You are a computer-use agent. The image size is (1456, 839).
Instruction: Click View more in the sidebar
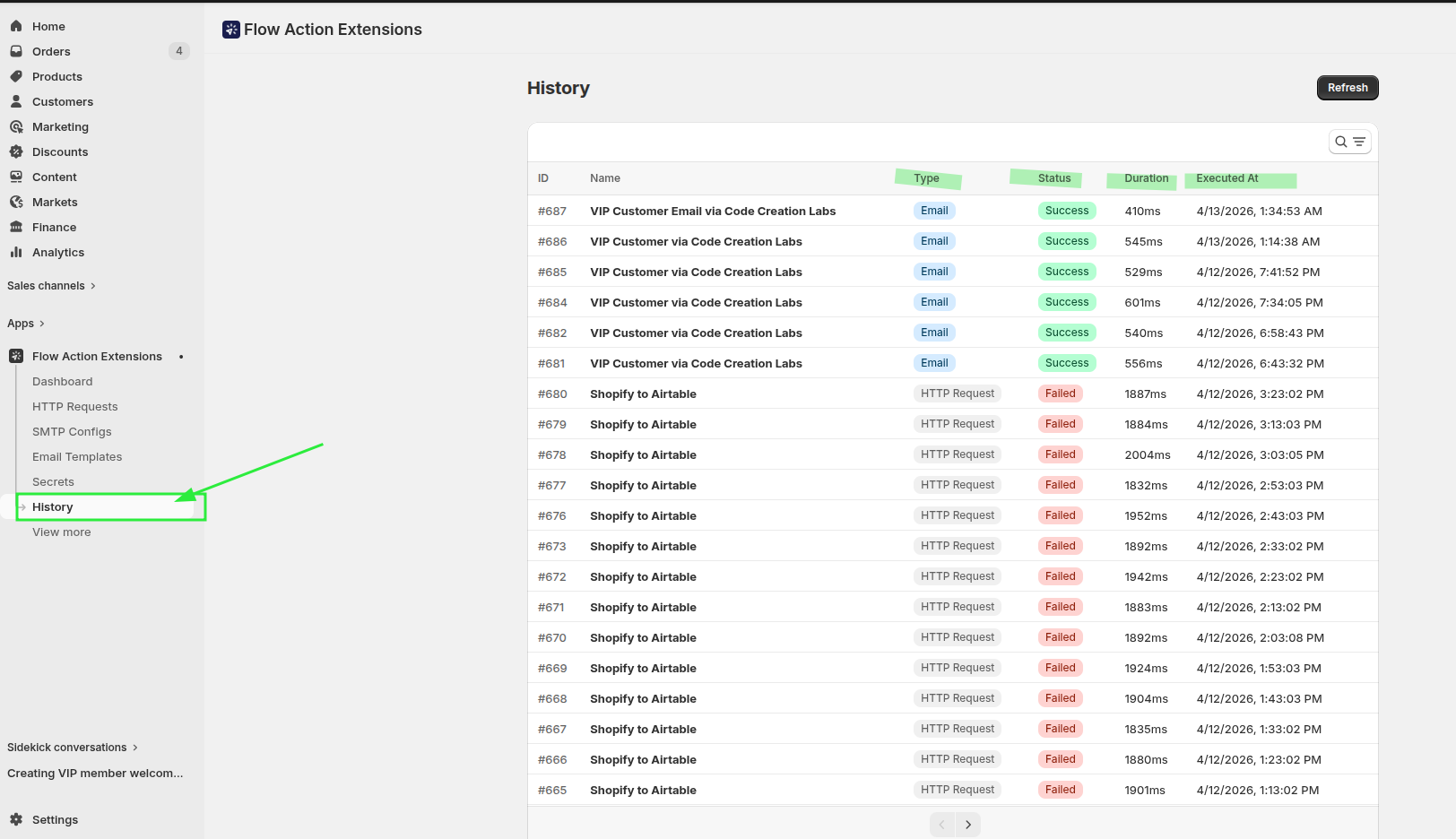(62, 532)
